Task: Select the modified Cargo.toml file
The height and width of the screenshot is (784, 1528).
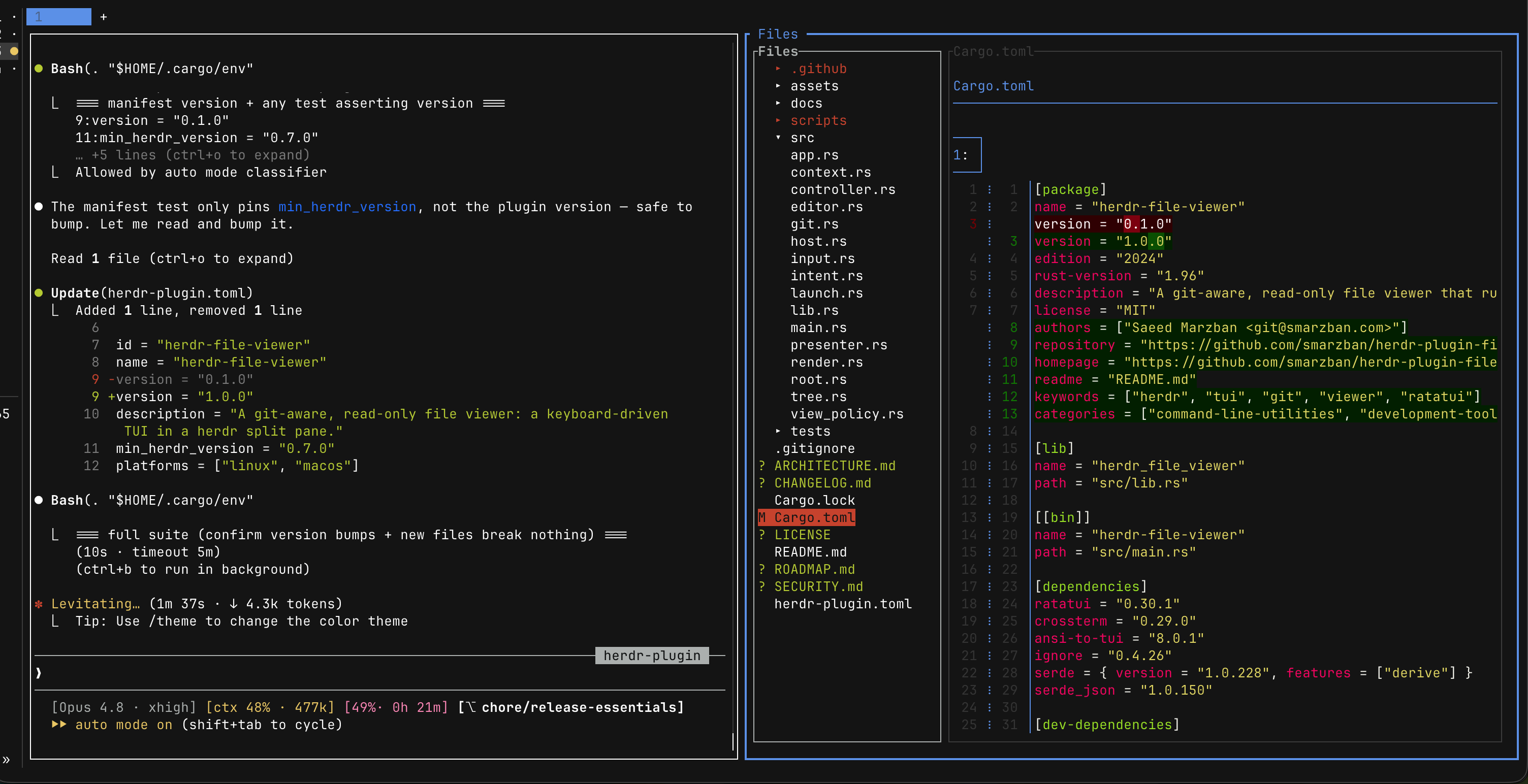Action: click(807, 517)
